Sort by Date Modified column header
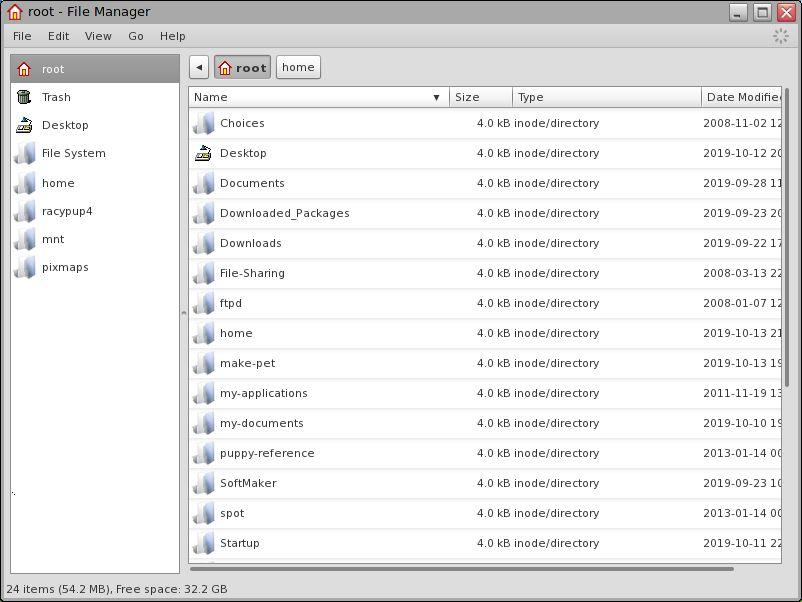The height and width of the screenshot is (602, 802). (x=741, y=97)
